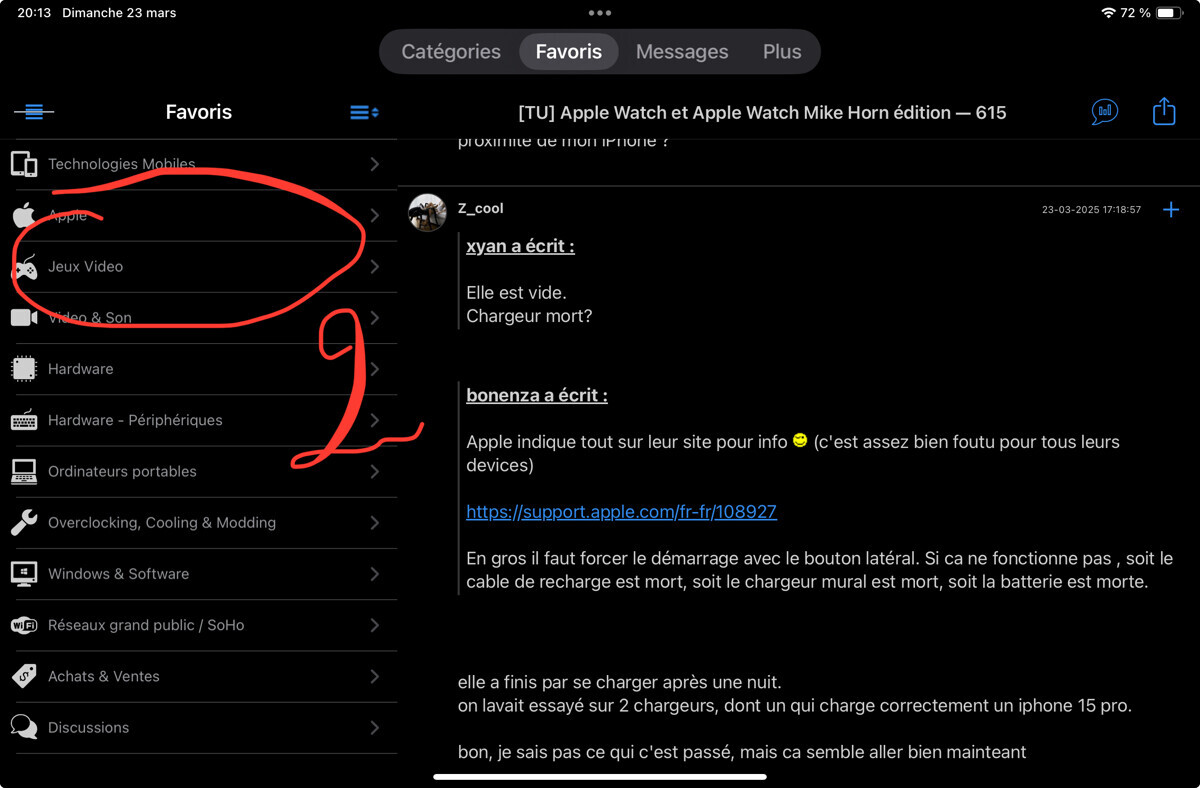Image resolution: width=1200 pixels, height=788 pixels.
Task: Open the Plus tab
Action: pyautogui.click(x=781, y=52)
